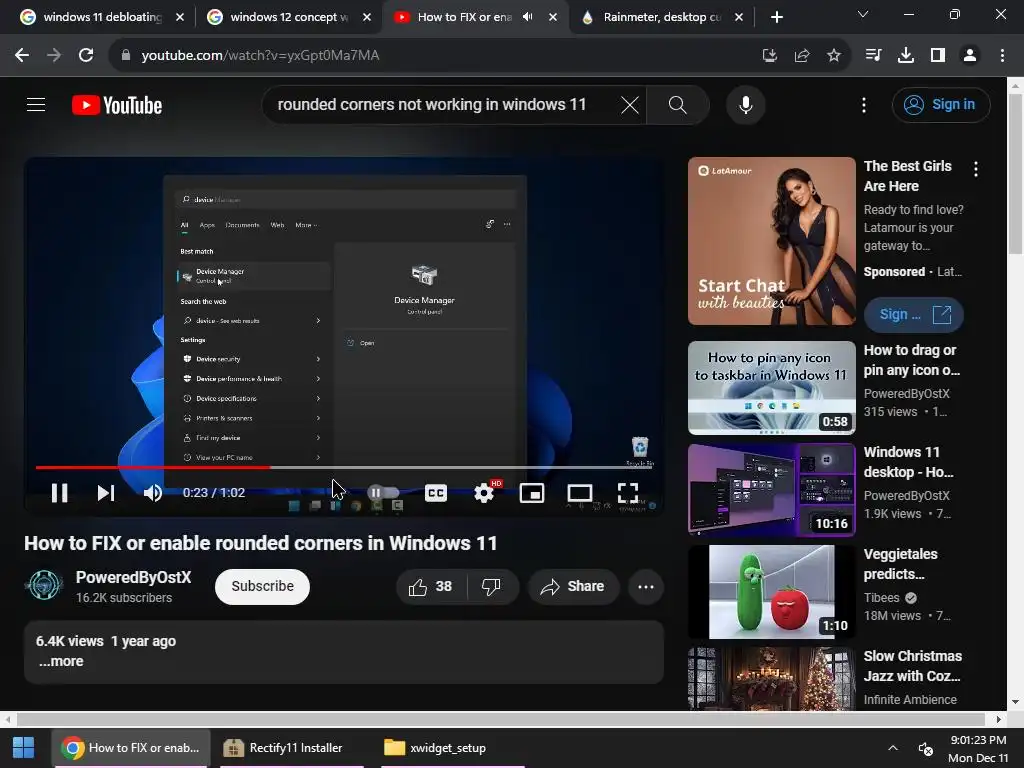Viewport: 1024px width, 768px height.
Task: Toggle autoplay switch in player
Action: [383, 492]
